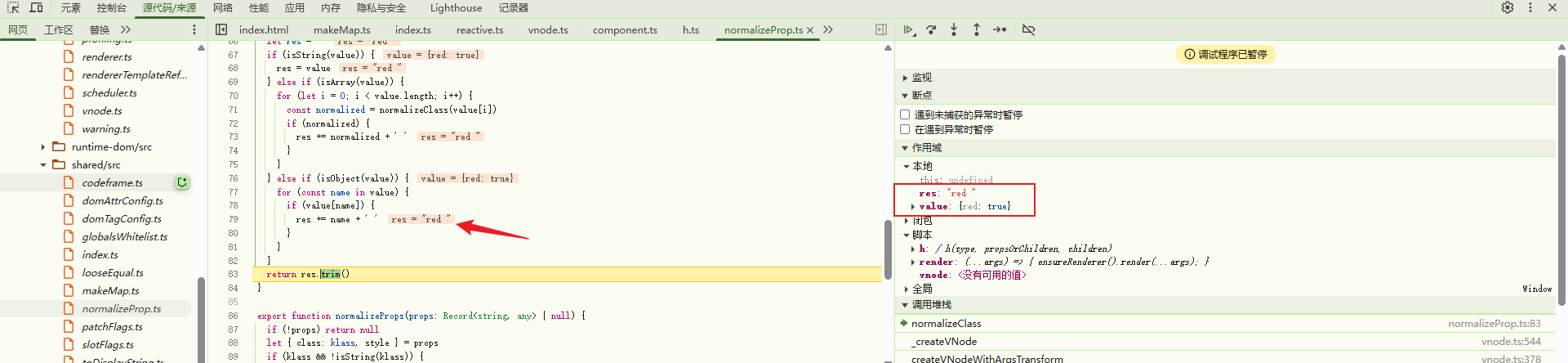Step over next function call
Screen dimensions: 1568x363
(931, 29)
